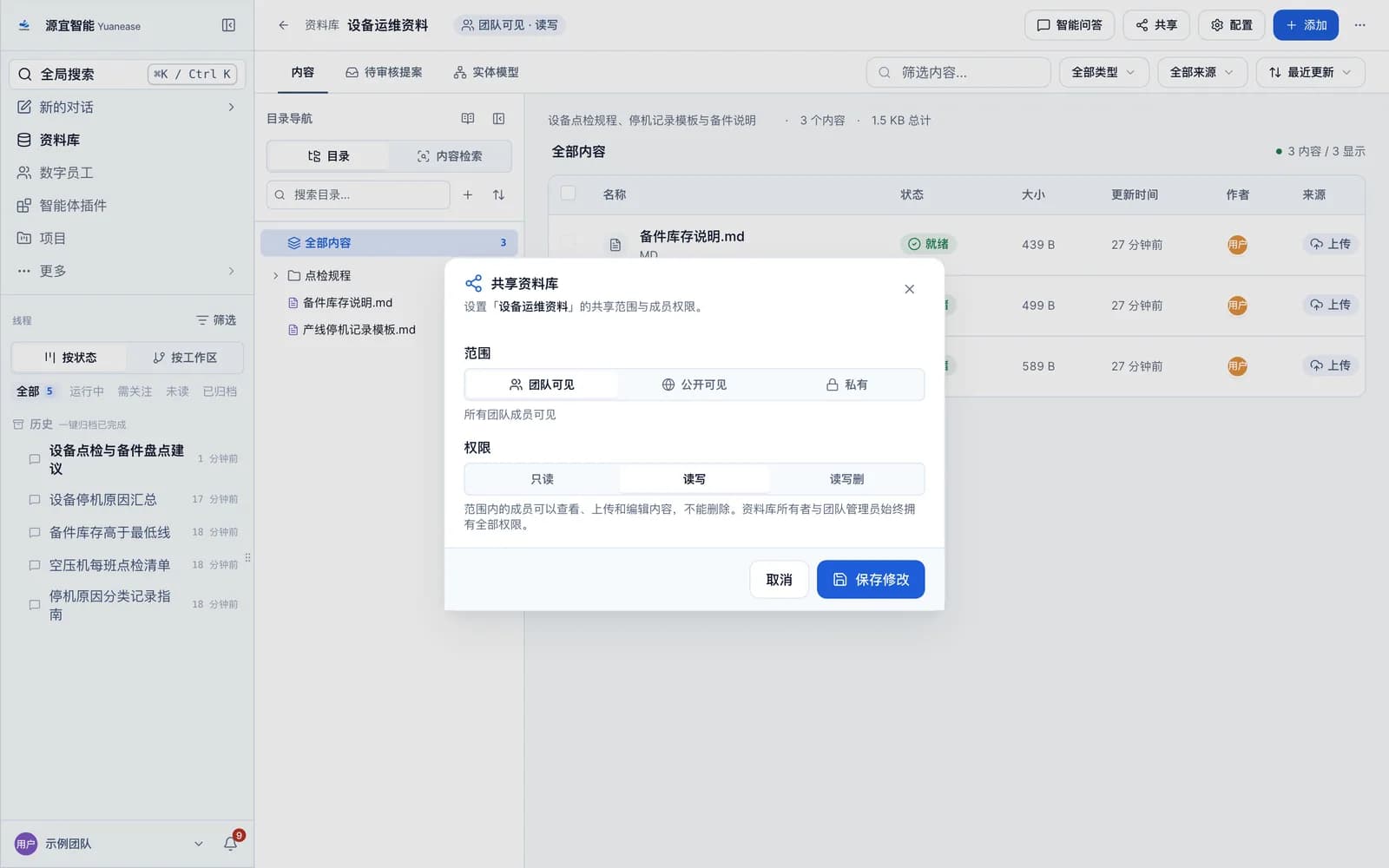Viewport: 1389px width, 868px height.
Task: Open 数字员工 in the sidebar
Action: tap(127, 173)
